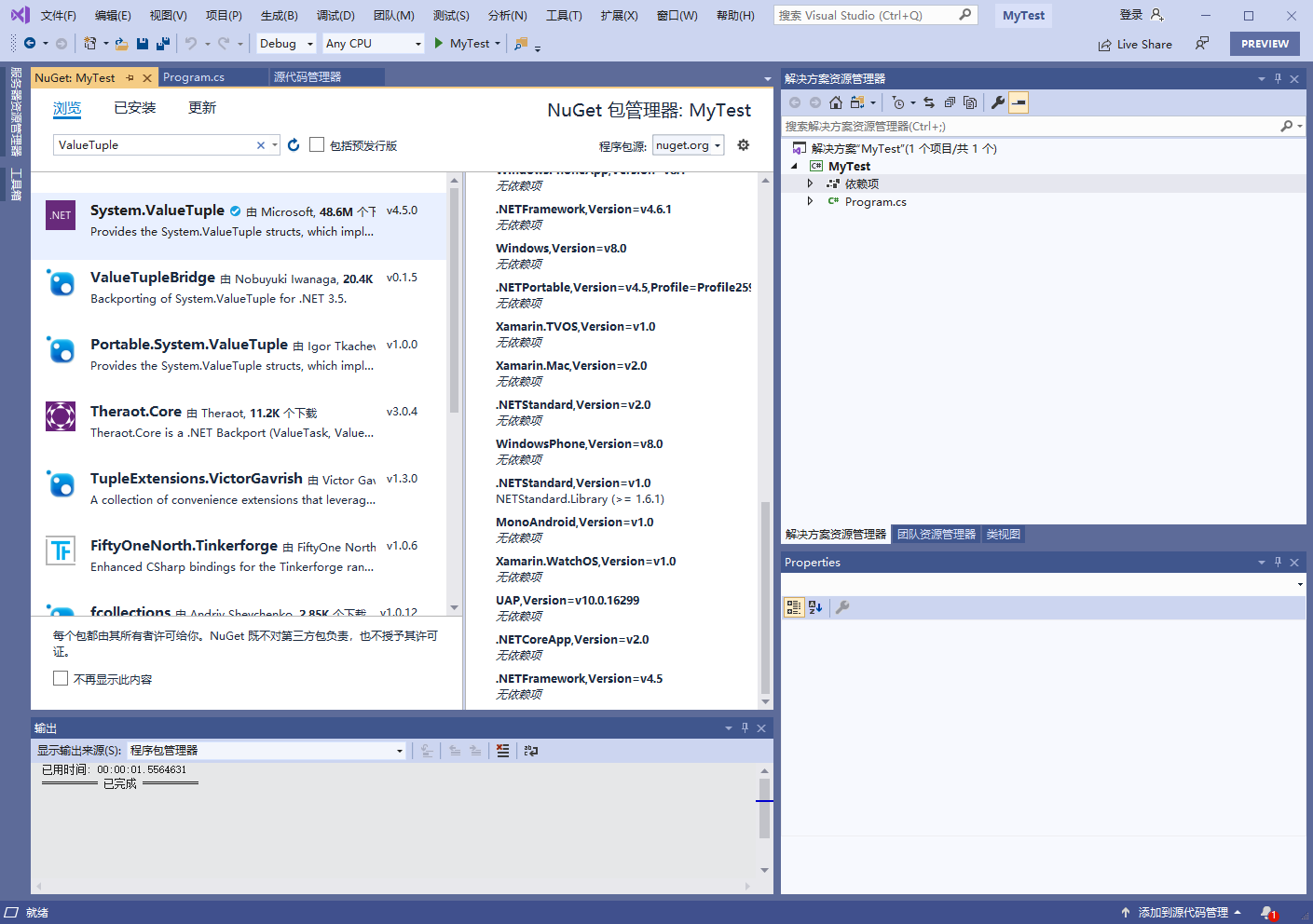Collapse the MyTest project node
The height and width of the screenshot is (924, 1313).
pos(795,166)
